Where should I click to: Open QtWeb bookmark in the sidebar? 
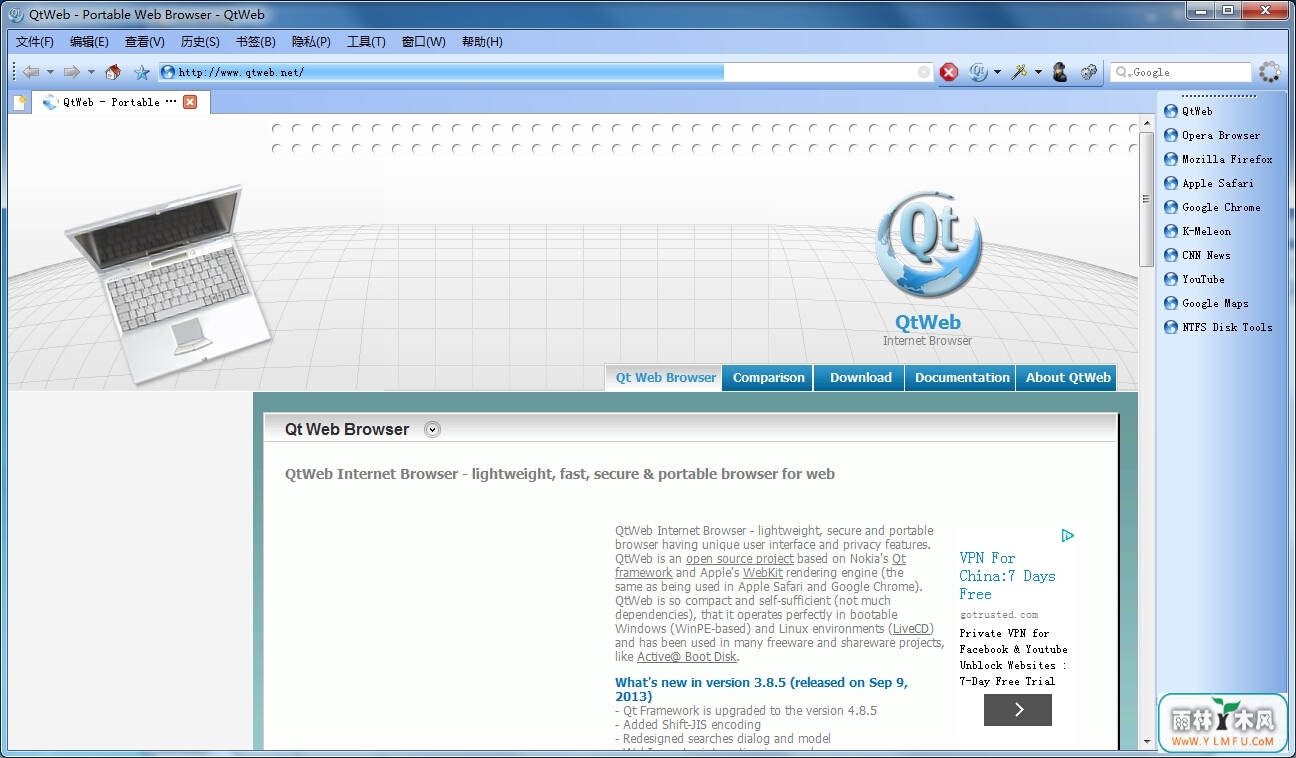(x=1189, y=111)
